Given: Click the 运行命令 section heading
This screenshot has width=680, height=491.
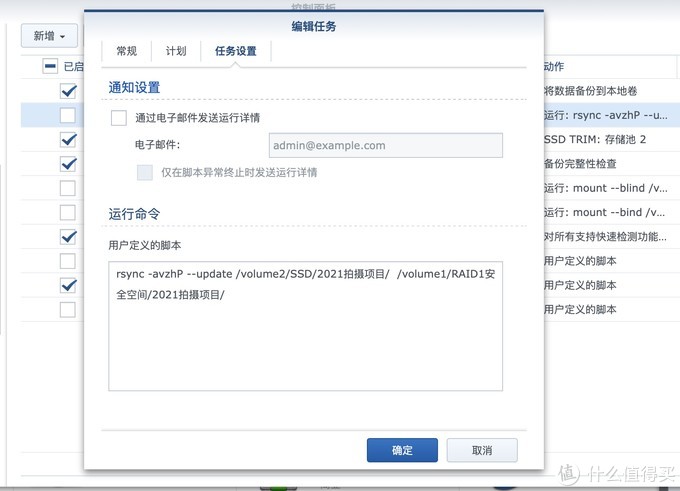Looking at the screenshot, I should pyautogui.click(x=134, y=214).
